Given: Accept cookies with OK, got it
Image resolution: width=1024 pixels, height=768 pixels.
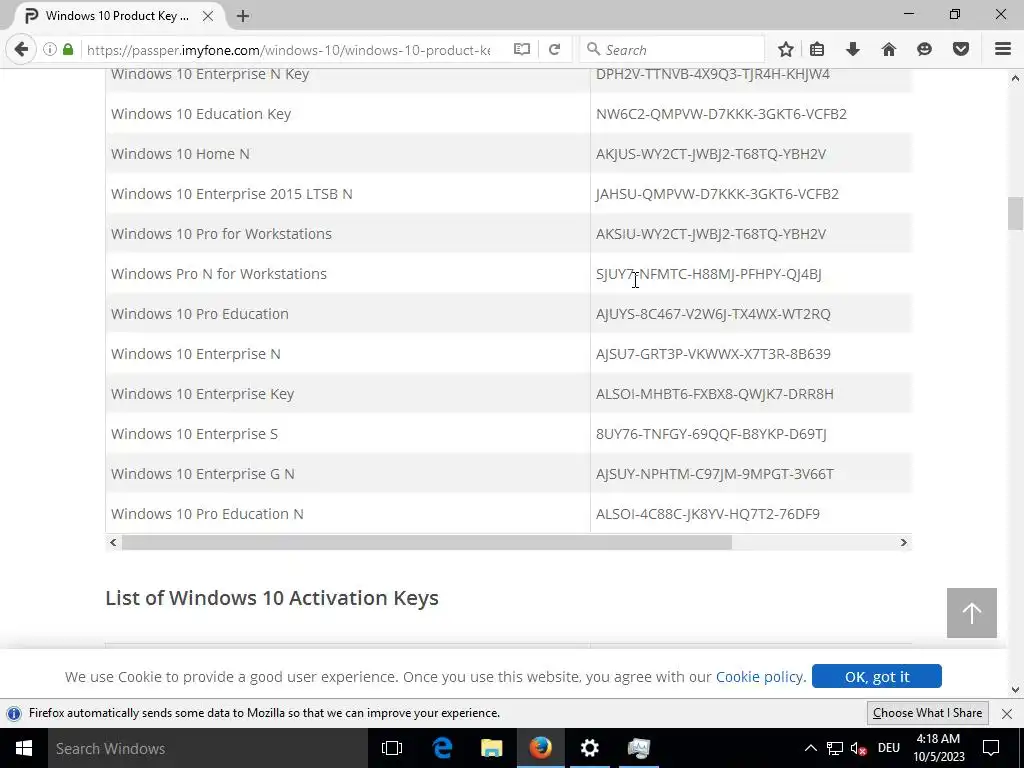Looking at the screenshot, I should (876, 677).
